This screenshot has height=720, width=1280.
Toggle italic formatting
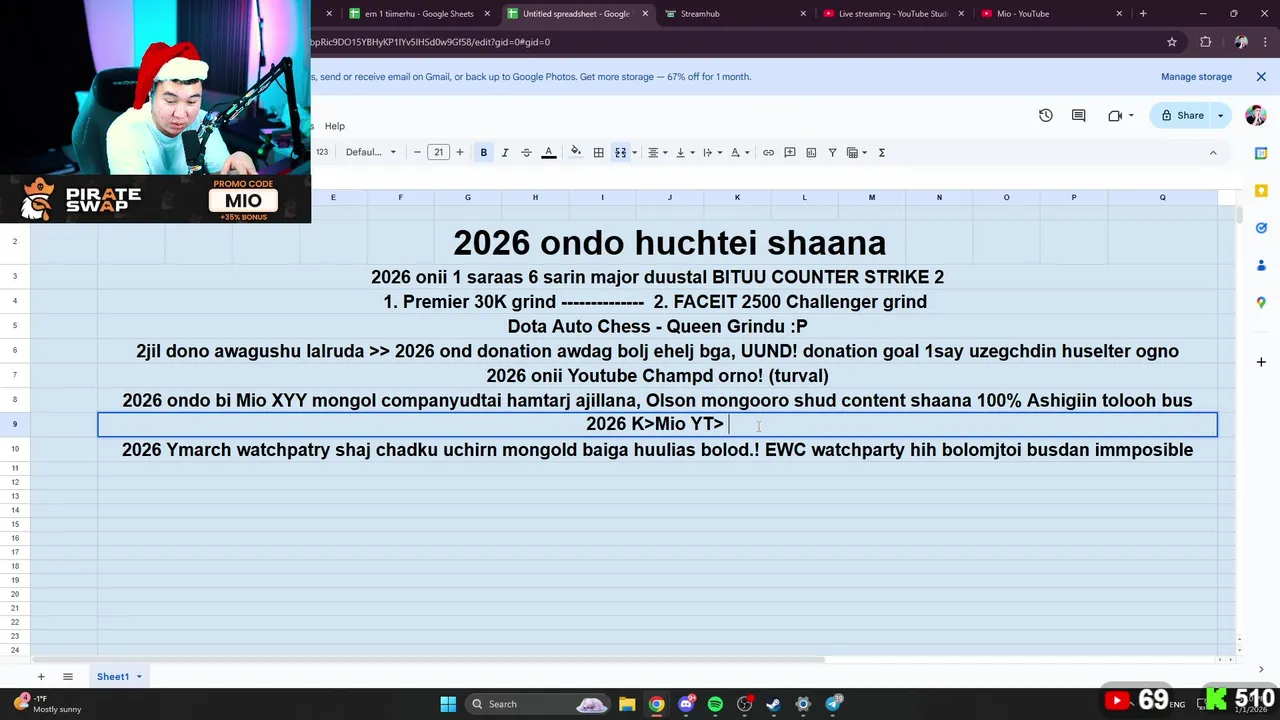pyautogui.click(x=505, y=153)
